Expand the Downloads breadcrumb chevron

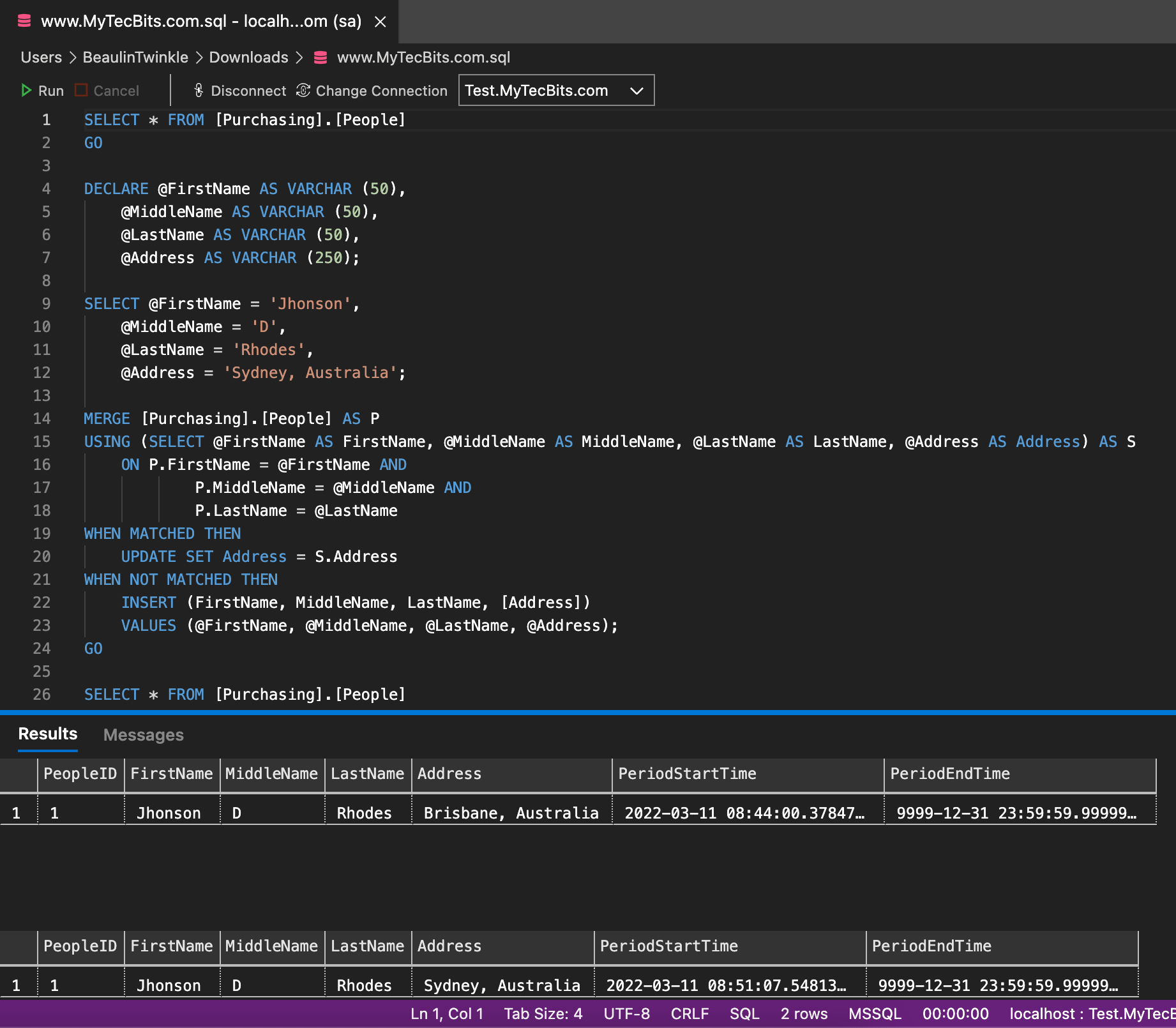pyautogui.click(x=299, y=57)
